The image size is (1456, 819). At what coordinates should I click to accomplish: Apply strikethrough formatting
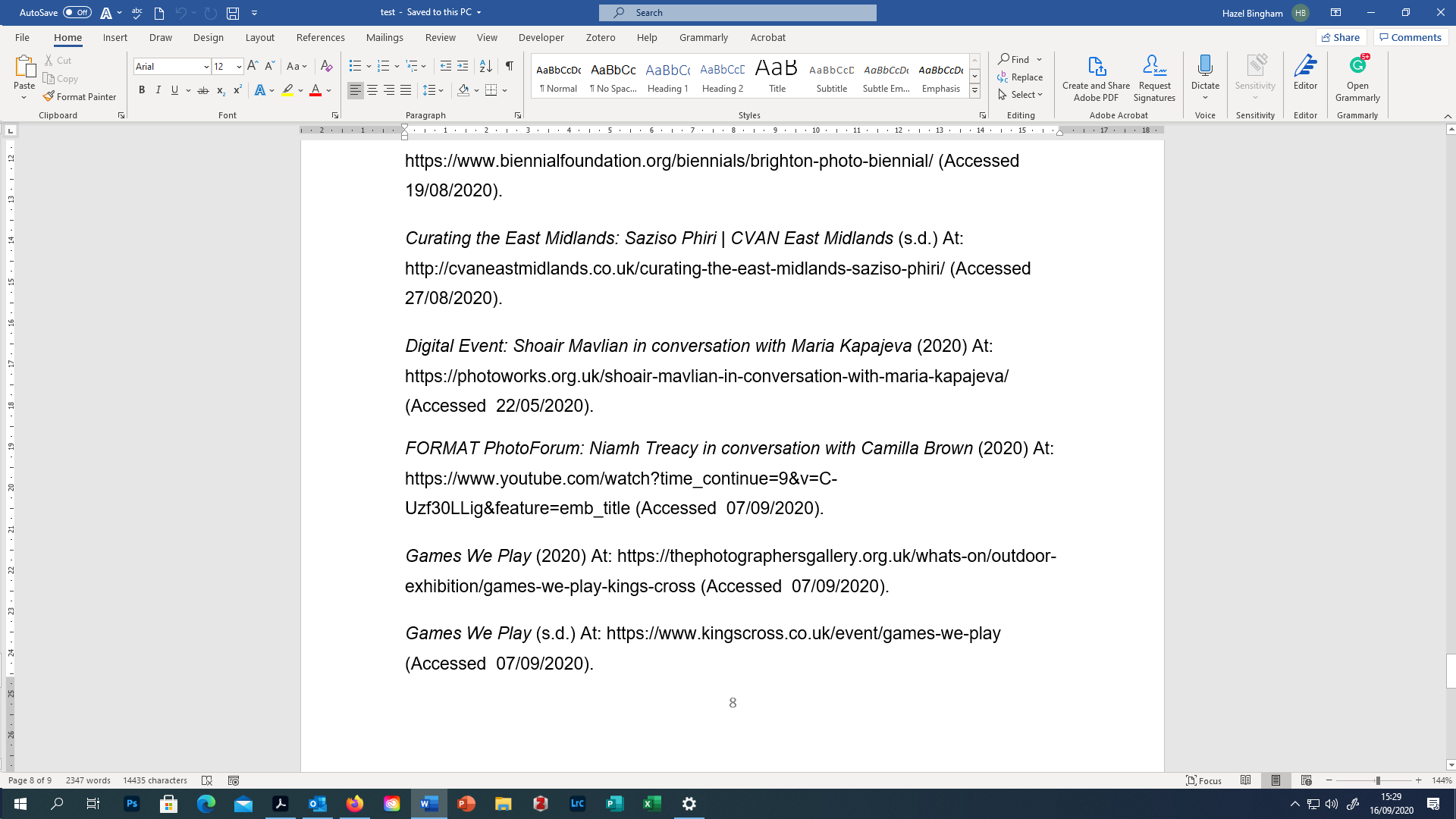click(202, 89)
